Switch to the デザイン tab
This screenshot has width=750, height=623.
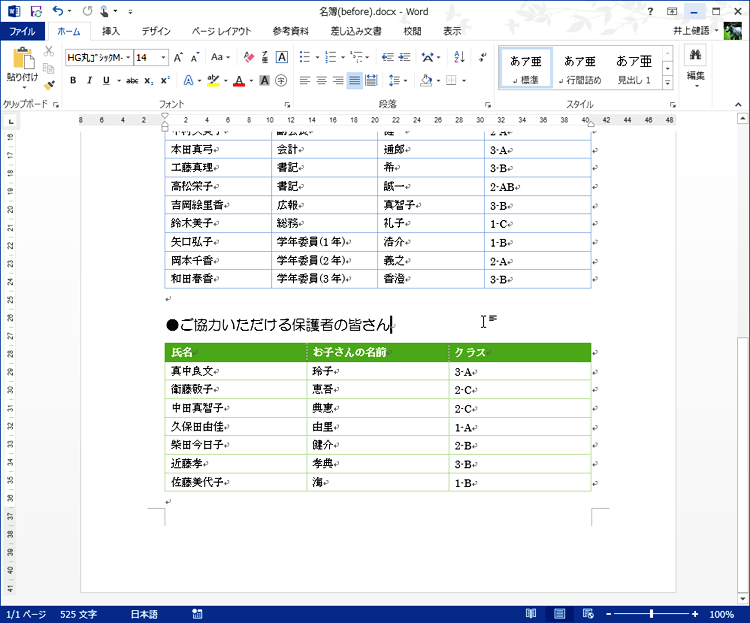[x=156, y=31]
